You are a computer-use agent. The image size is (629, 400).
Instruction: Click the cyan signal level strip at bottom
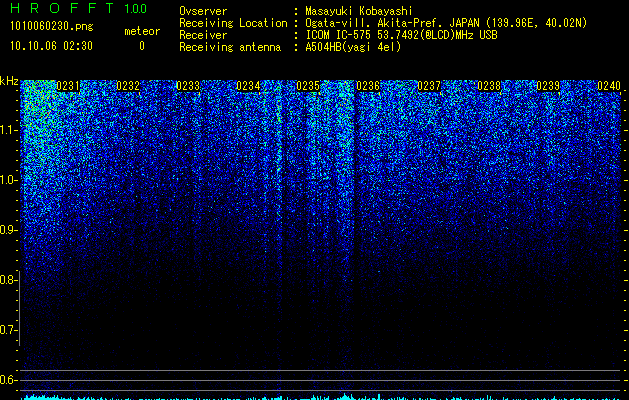tap(321, 397)
